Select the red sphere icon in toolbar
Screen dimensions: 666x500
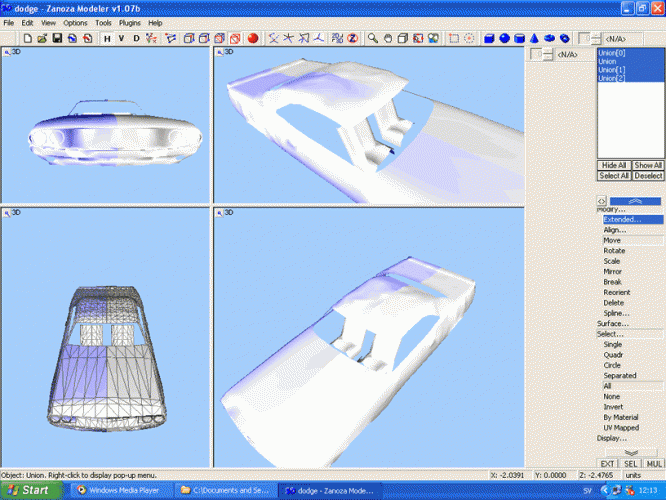[x=253, y=38]
